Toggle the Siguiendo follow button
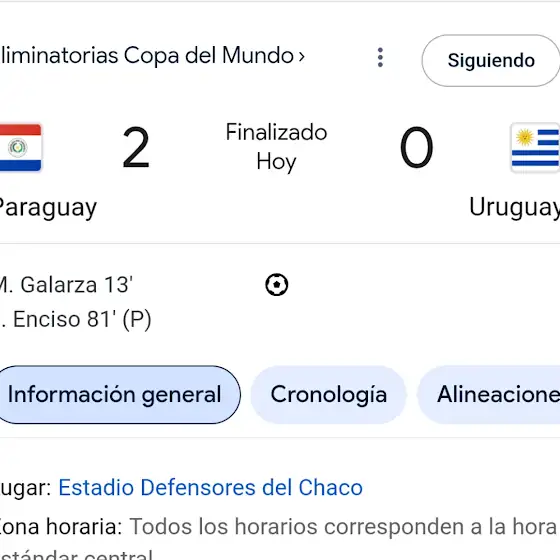 (x=491, y=60)
